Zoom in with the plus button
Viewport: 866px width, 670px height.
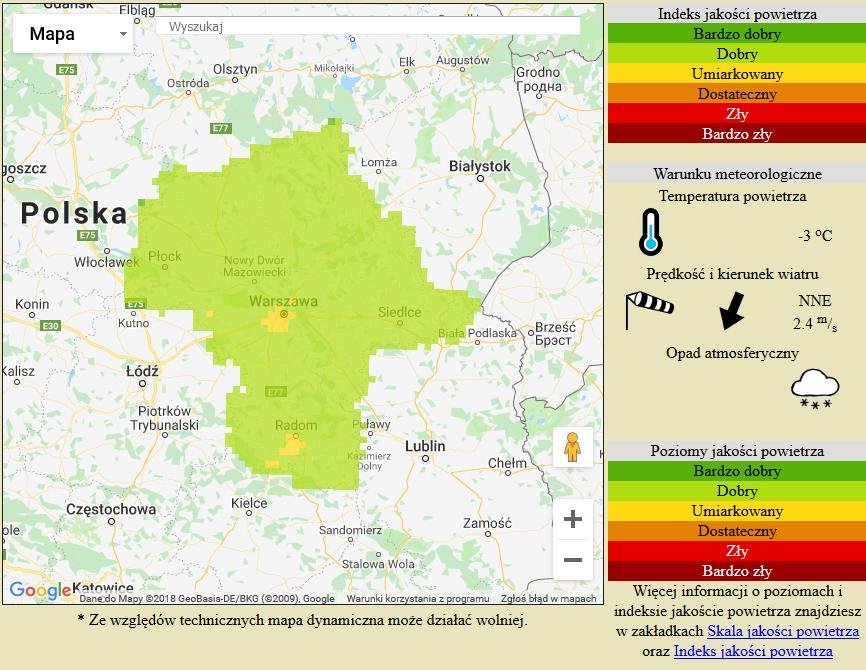573,519
